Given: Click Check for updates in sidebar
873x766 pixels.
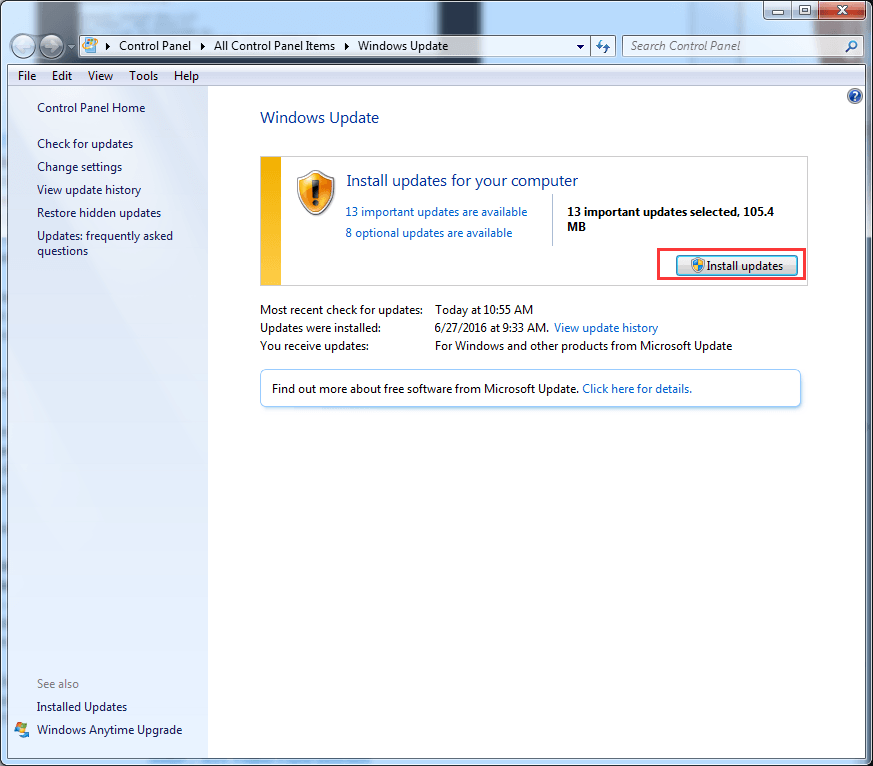Looking at the screenshot, I should [85, 144].
